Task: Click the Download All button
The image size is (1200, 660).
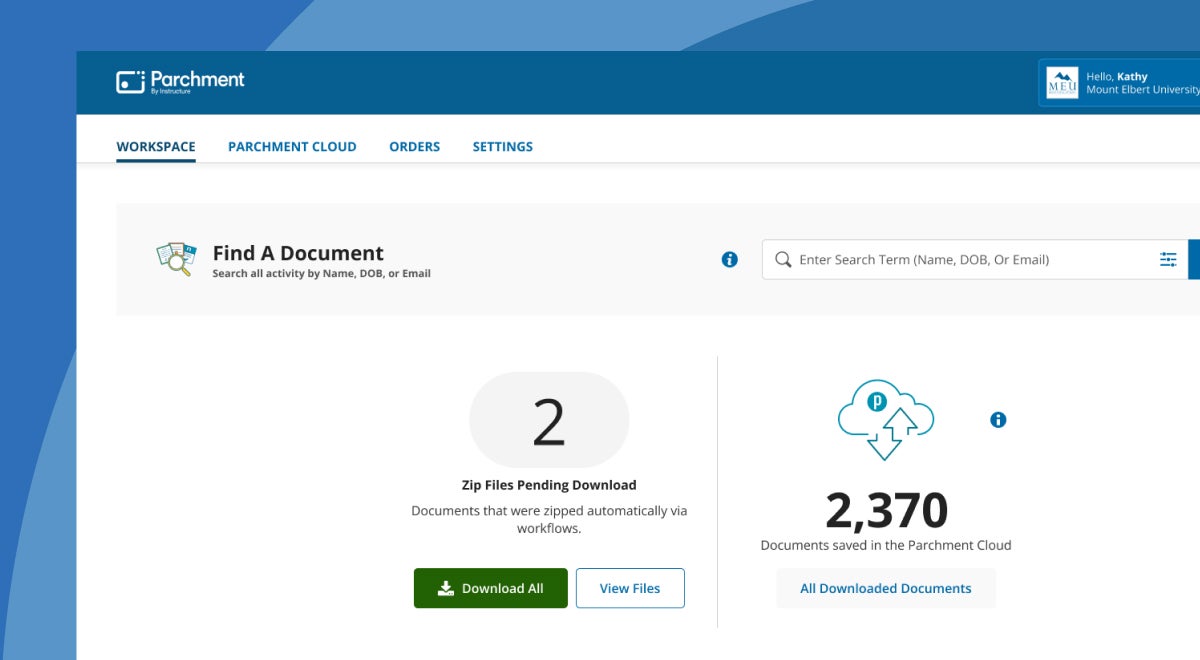Action: click(490, 588)
